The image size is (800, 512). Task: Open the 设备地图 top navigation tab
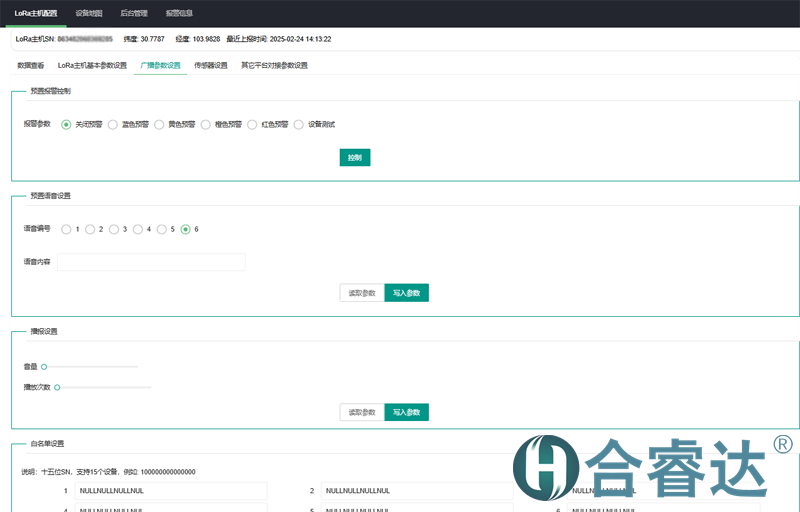click(x=89, y=13)
